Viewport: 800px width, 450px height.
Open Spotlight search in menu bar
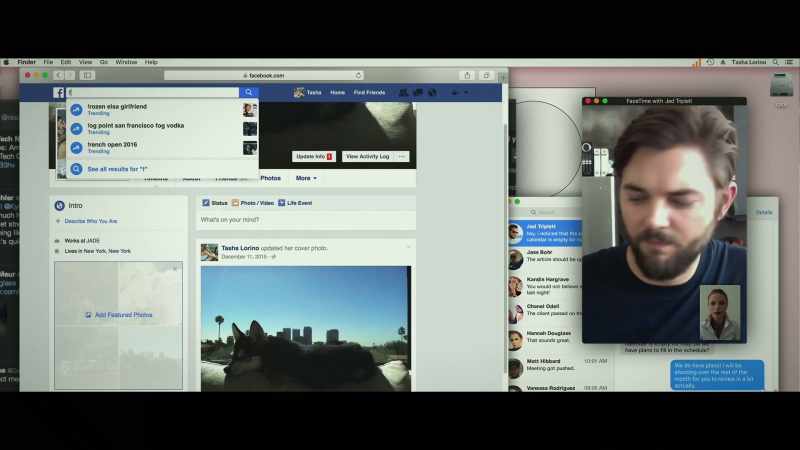[x=776, y=62]
